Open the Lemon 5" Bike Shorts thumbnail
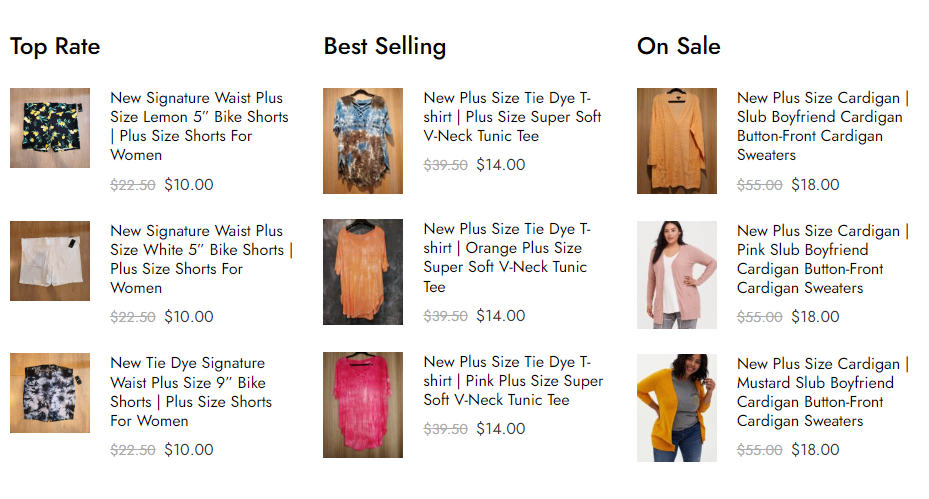929x499 pixels. [50, 128]
